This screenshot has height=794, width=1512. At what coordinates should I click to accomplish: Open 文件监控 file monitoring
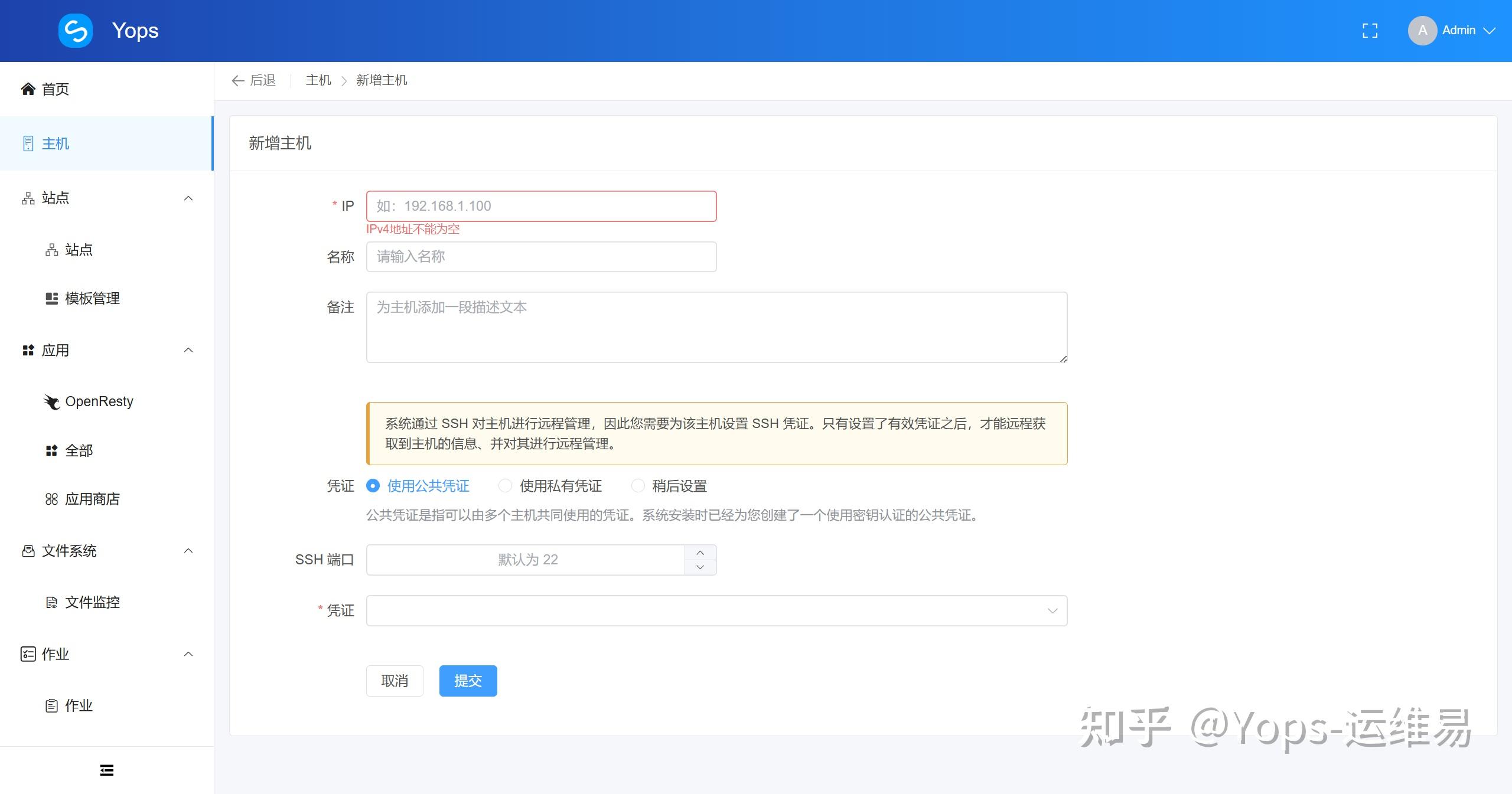pos(92,602)
